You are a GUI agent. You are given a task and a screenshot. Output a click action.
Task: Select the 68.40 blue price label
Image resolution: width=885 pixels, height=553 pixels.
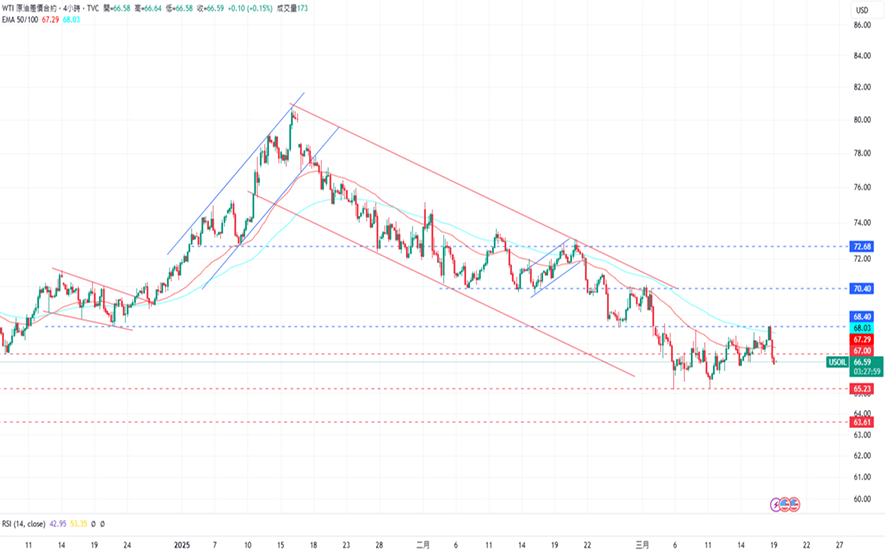pyautogui.click(x=862, y=317)
